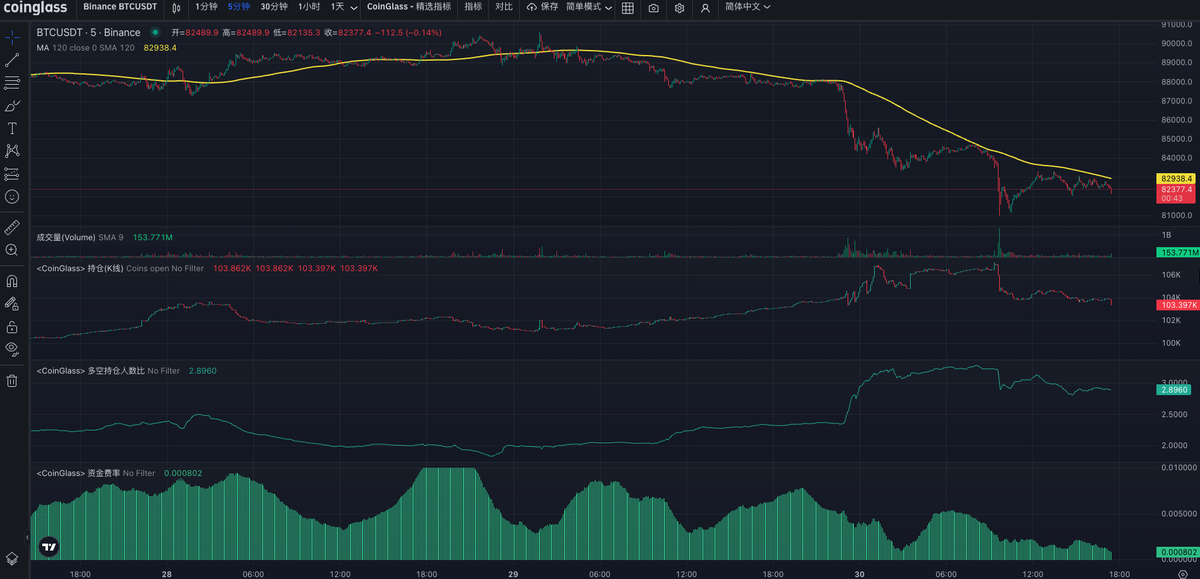Open the object tree layers icon
1200x579 pixels.
click(12, 559)
